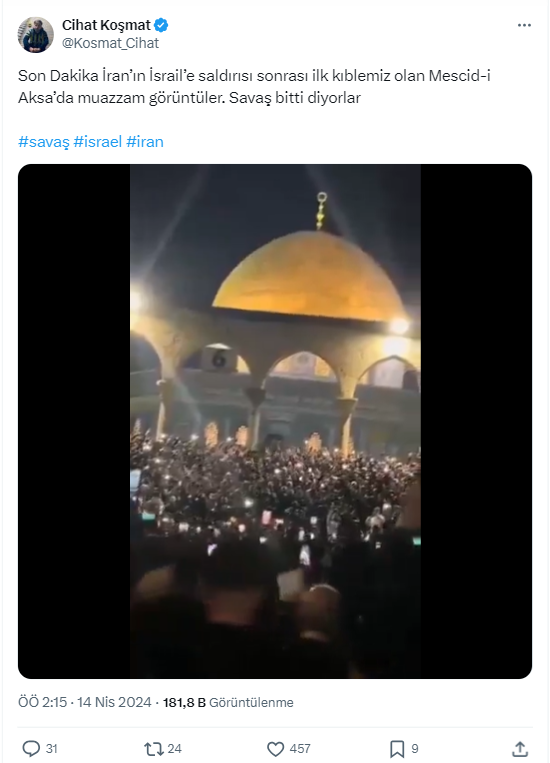Click the blue verified badge
The image size is (550, 763).
161,25
